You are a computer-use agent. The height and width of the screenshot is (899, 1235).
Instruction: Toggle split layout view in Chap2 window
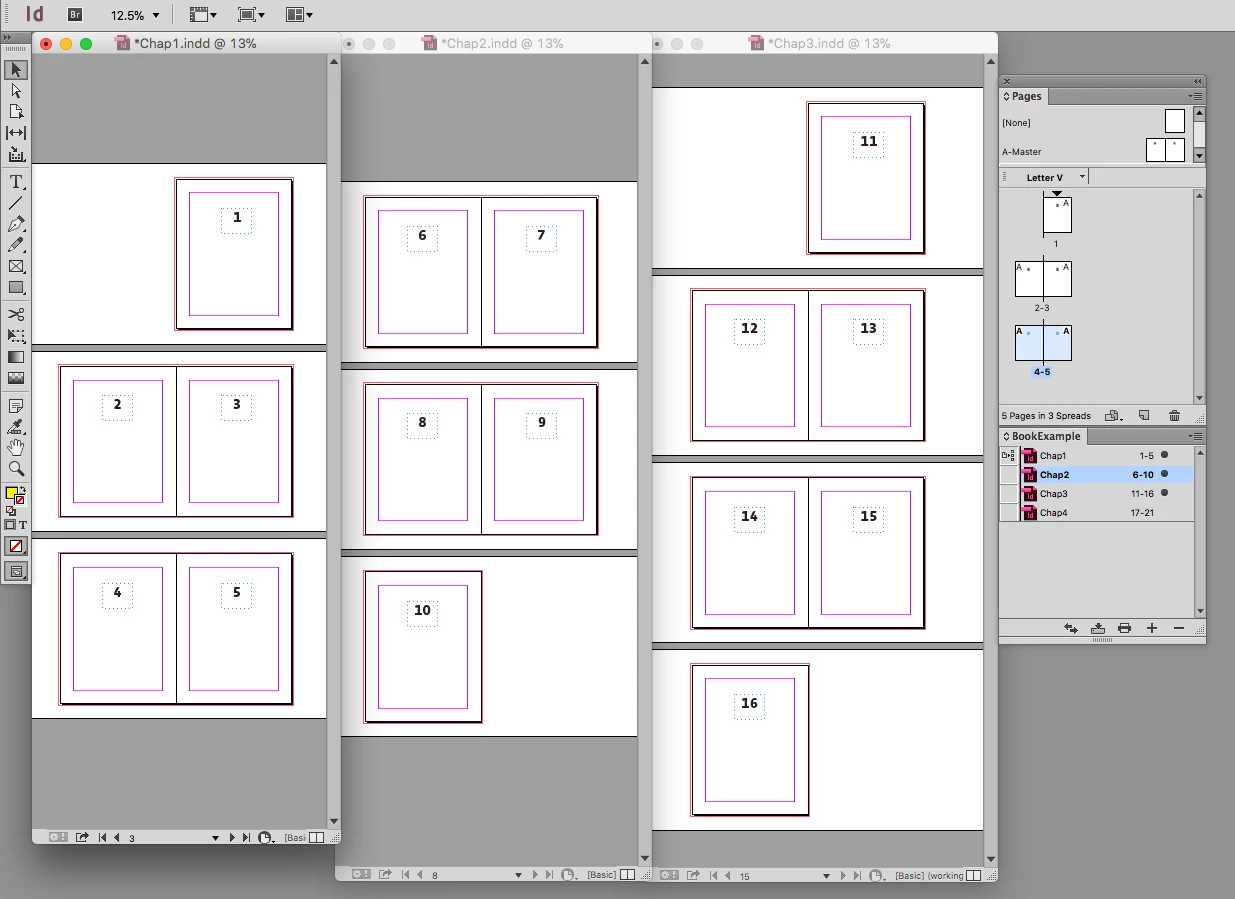click(x=628, y=875)
